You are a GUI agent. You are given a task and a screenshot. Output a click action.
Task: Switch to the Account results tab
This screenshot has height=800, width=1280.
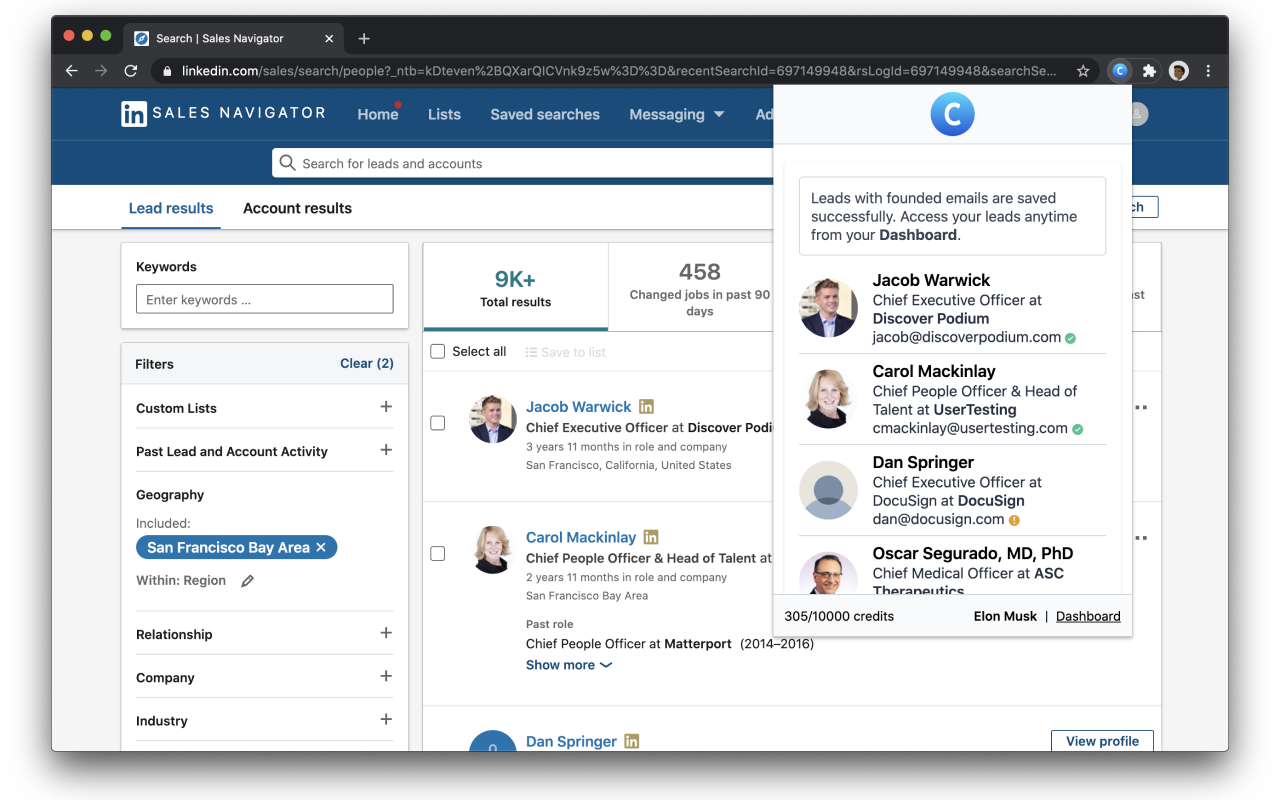[x=297, y=208]
